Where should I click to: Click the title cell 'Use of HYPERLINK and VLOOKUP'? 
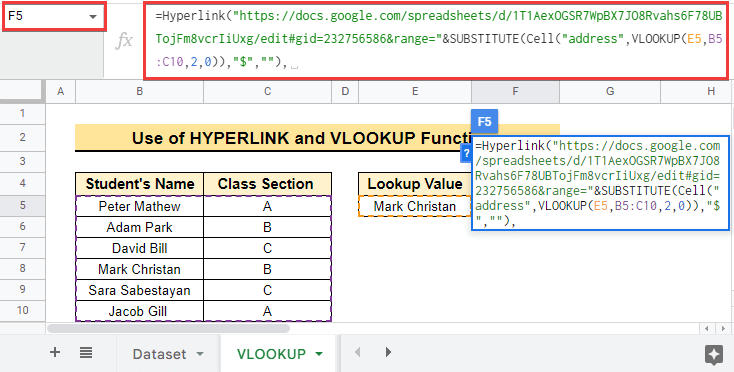(x=317, y=138)
